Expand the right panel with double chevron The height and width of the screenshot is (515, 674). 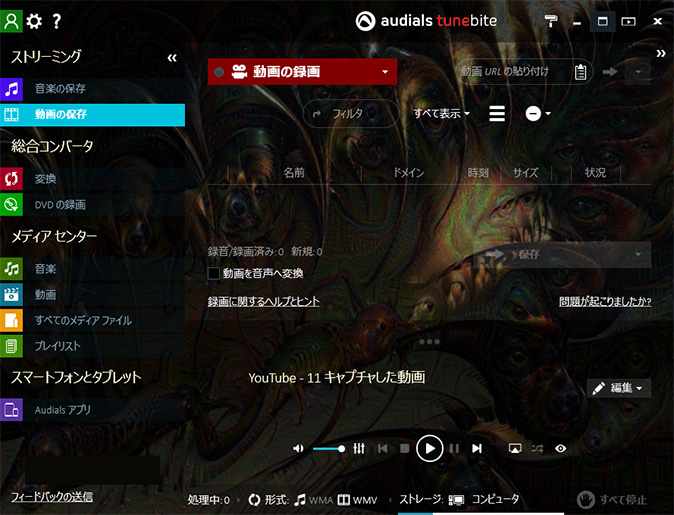[x=661, y=54]
